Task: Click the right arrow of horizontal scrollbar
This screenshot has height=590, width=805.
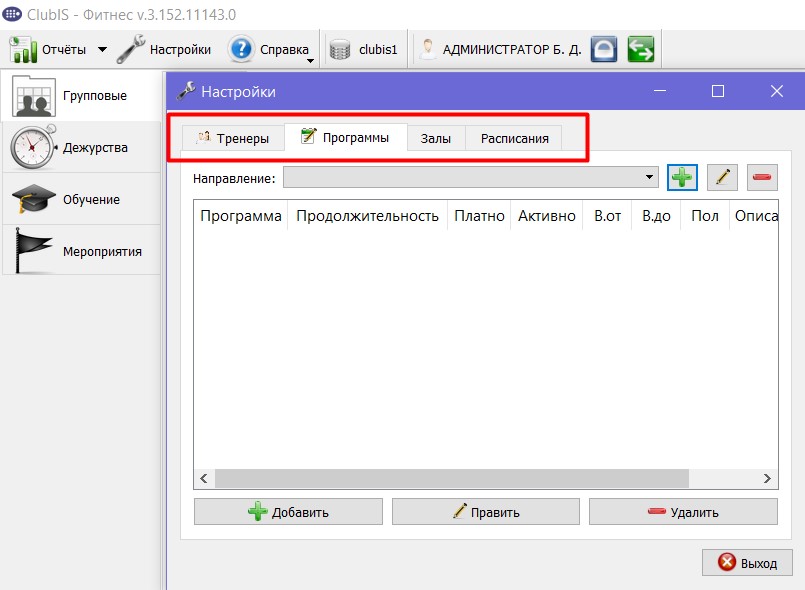Action: [x=767, y=479]
